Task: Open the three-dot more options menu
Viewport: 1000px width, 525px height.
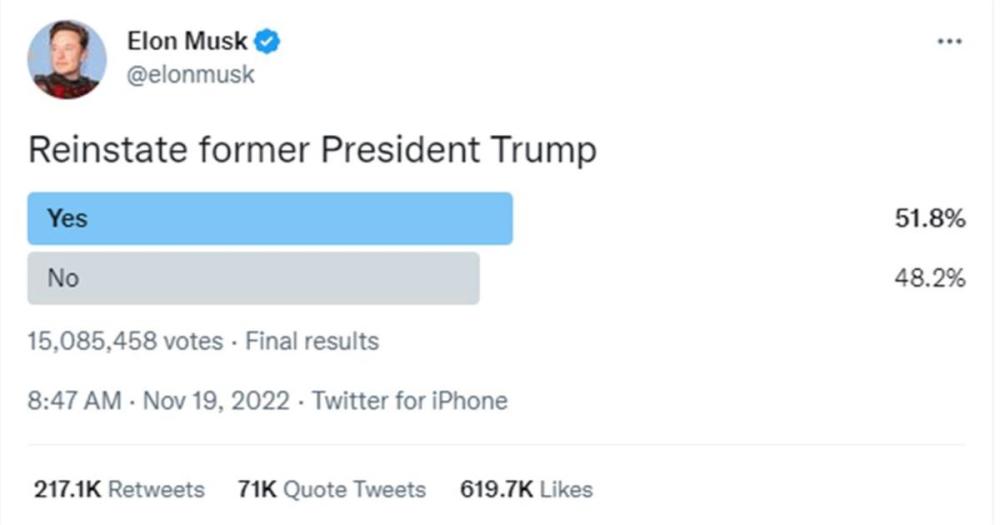Action: pos(948,43)
